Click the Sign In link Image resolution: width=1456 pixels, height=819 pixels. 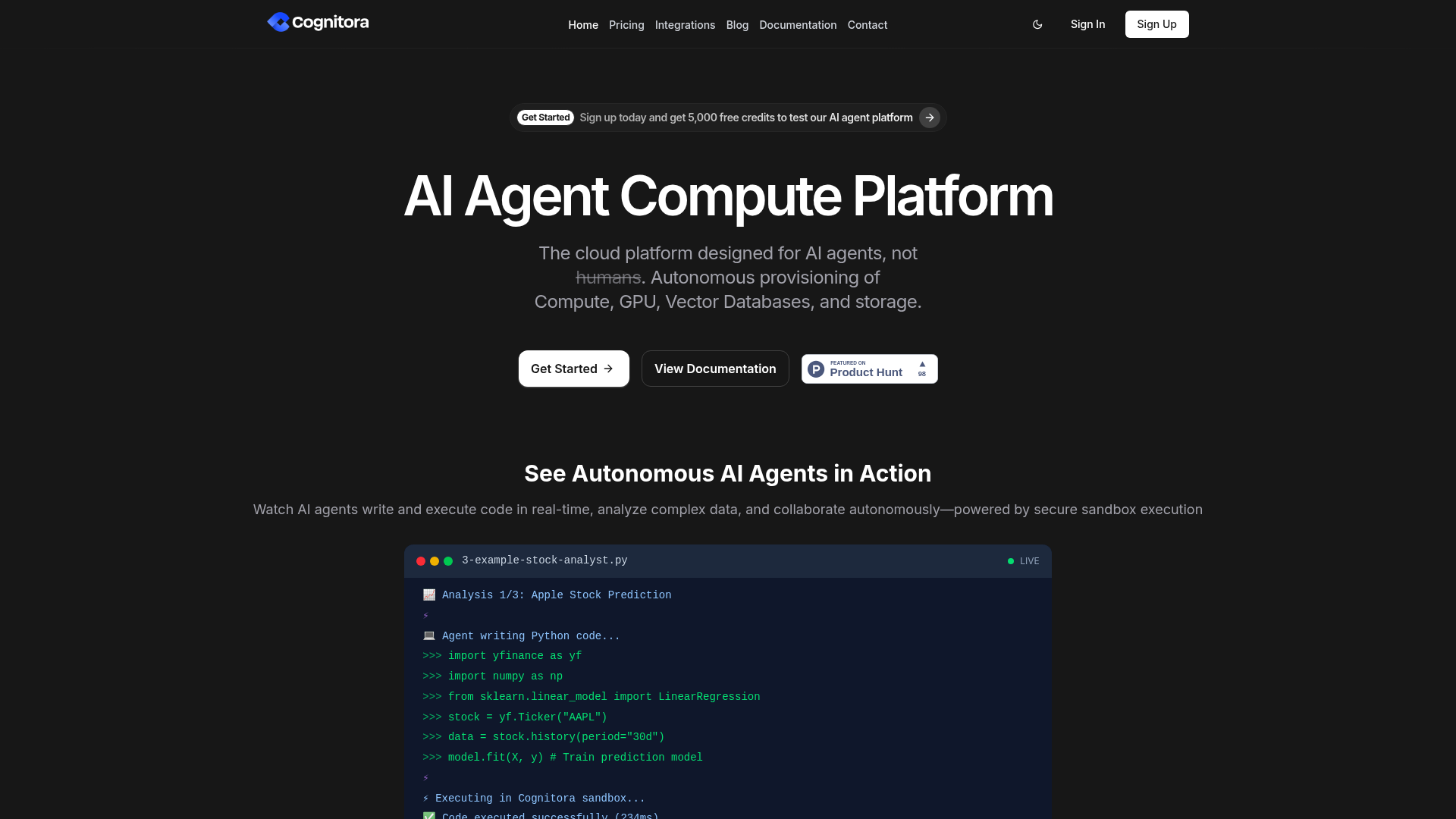1087,24
